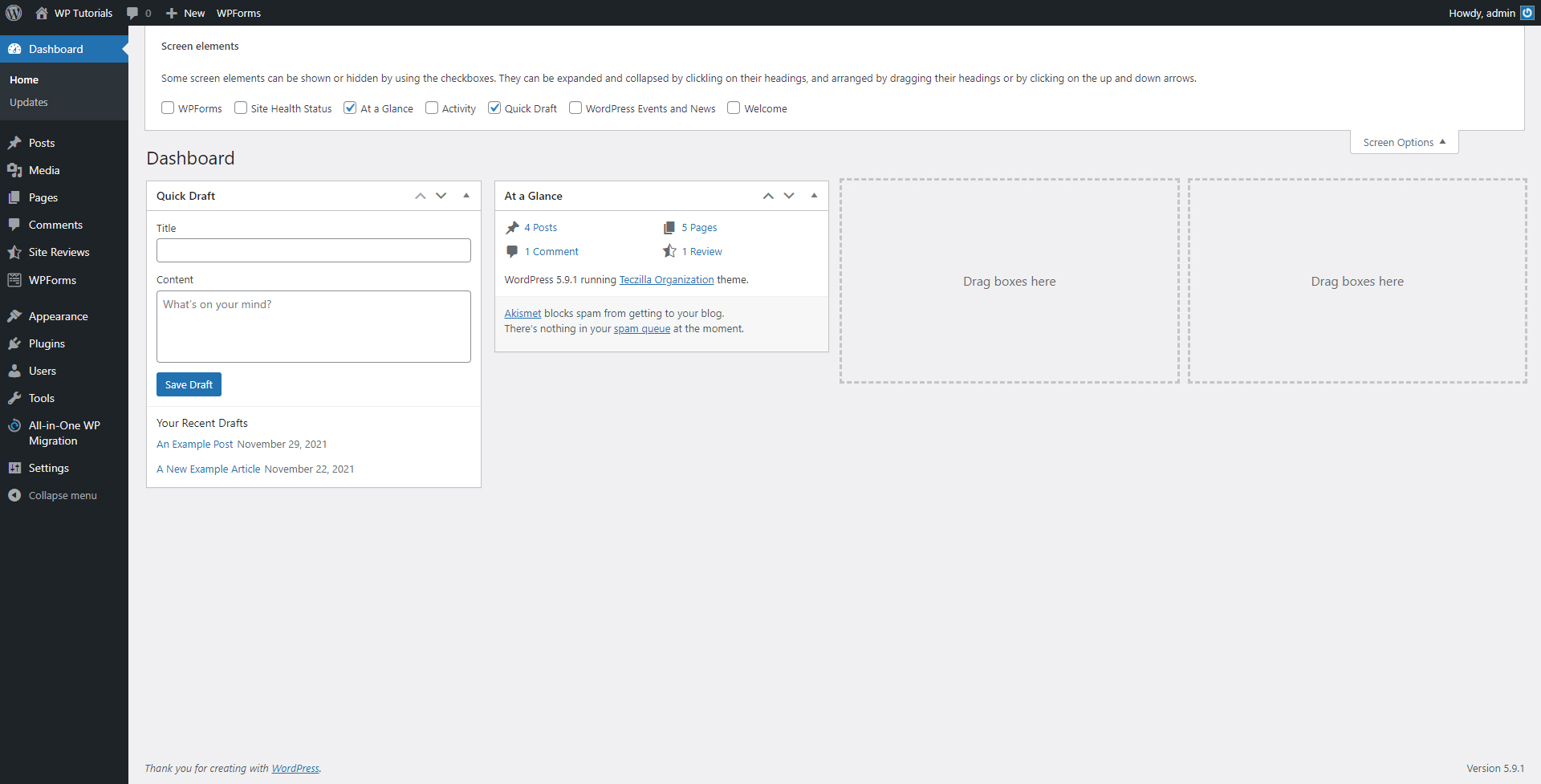
Task: Click the Users person icon in sidebar
Action: pyautogui.click(x=14, y=371)
